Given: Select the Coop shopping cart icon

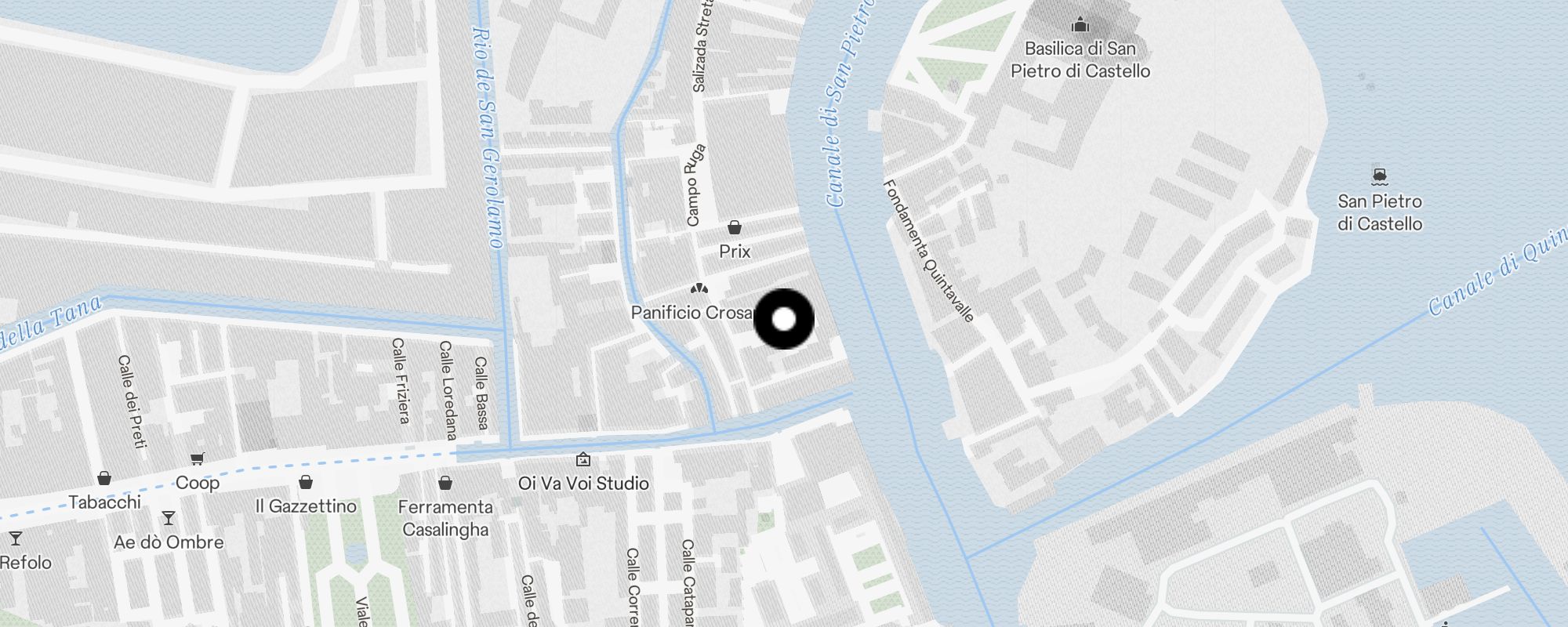Looking at the screenshot, I should click(x=197, y=458).
